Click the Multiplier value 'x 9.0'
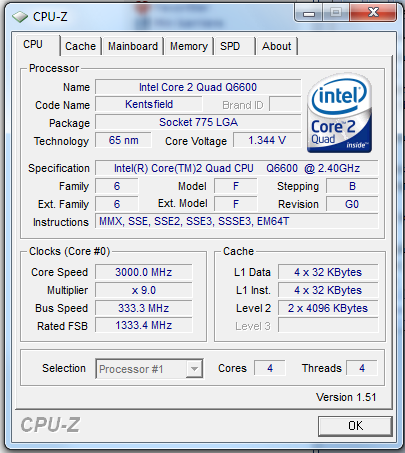 (x=144, y=290)
